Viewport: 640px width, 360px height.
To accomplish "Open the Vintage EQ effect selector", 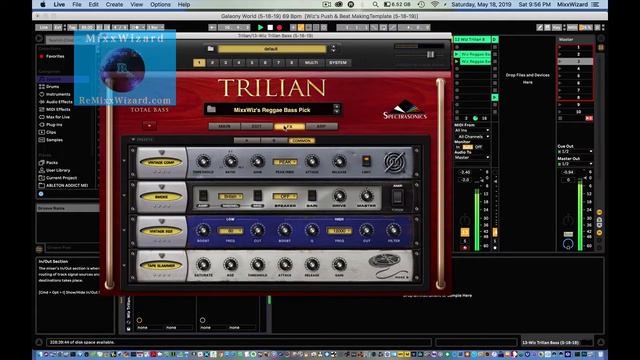I will tap(161, 231).
